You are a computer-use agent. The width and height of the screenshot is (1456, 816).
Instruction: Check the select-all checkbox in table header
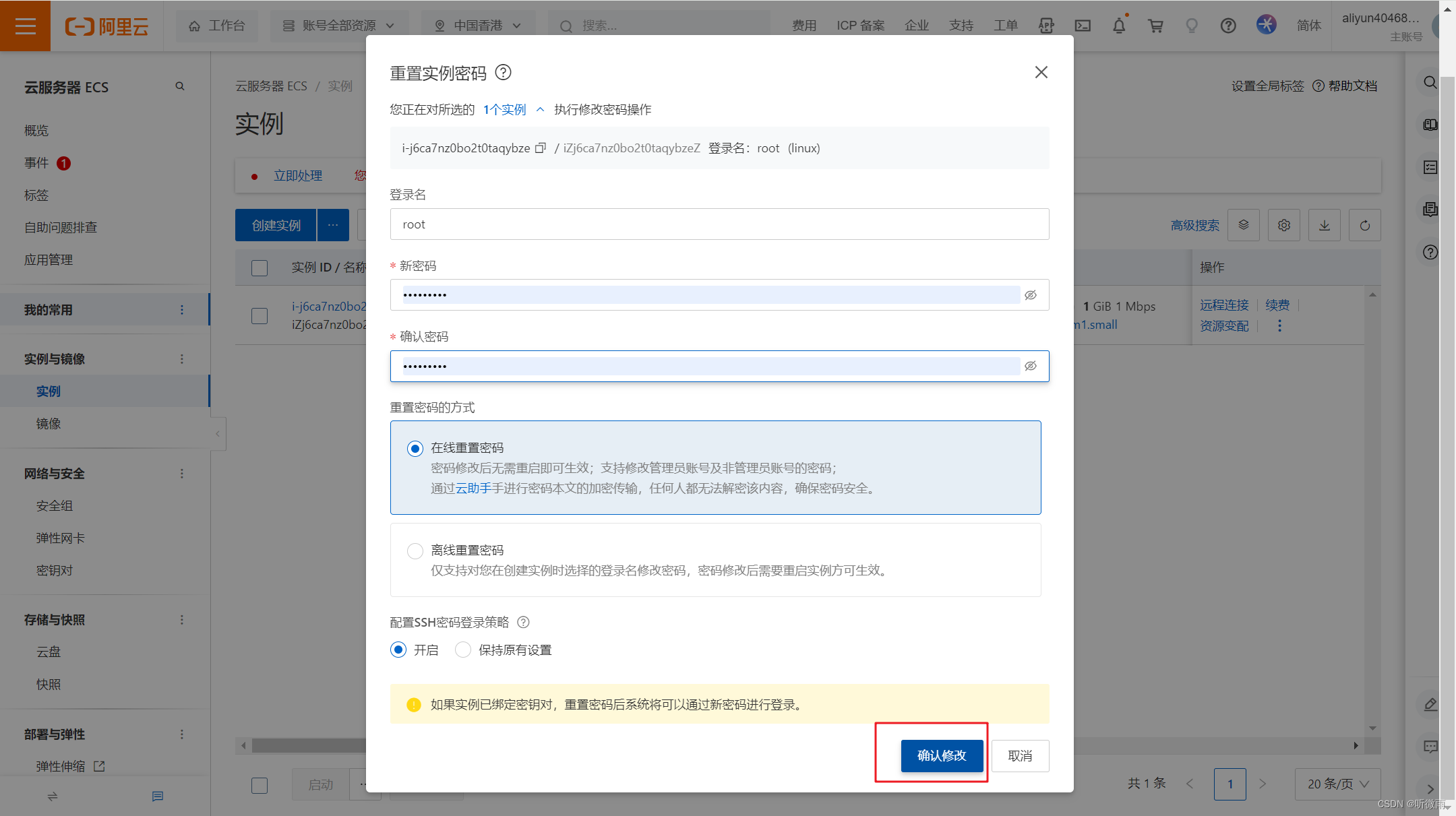point(260,268)
